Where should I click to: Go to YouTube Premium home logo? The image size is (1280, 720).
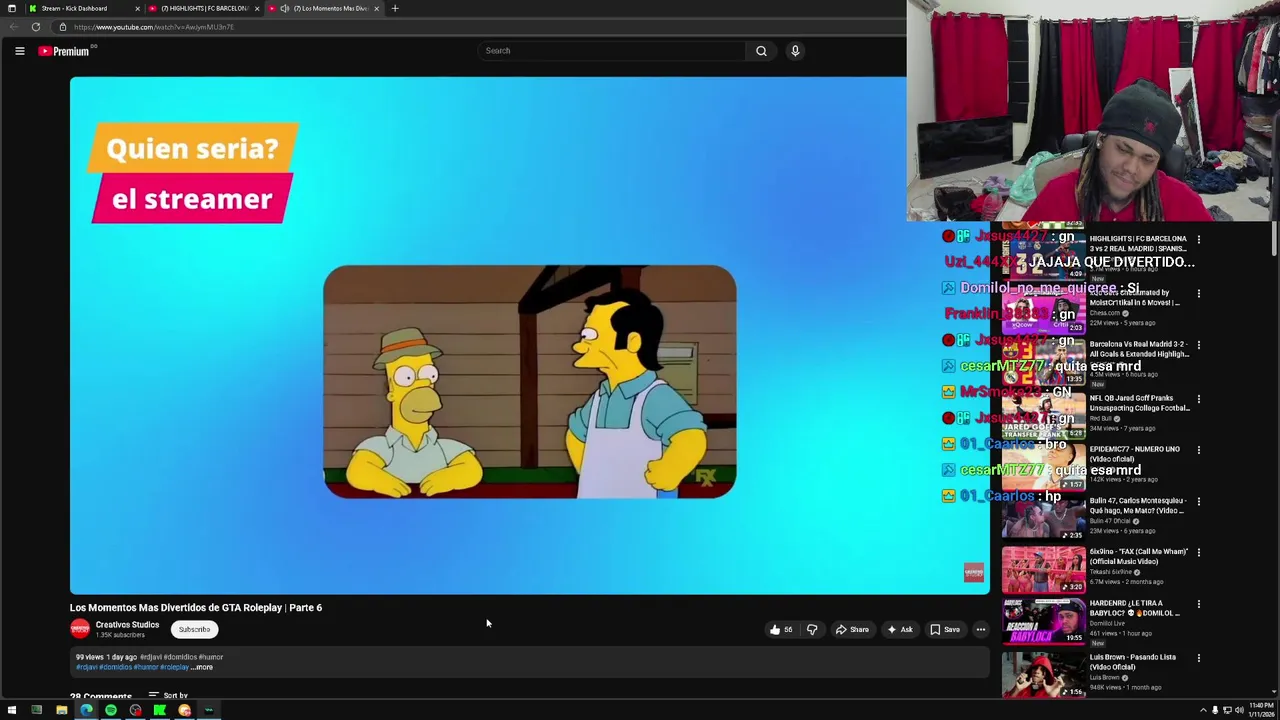point(66,51)
